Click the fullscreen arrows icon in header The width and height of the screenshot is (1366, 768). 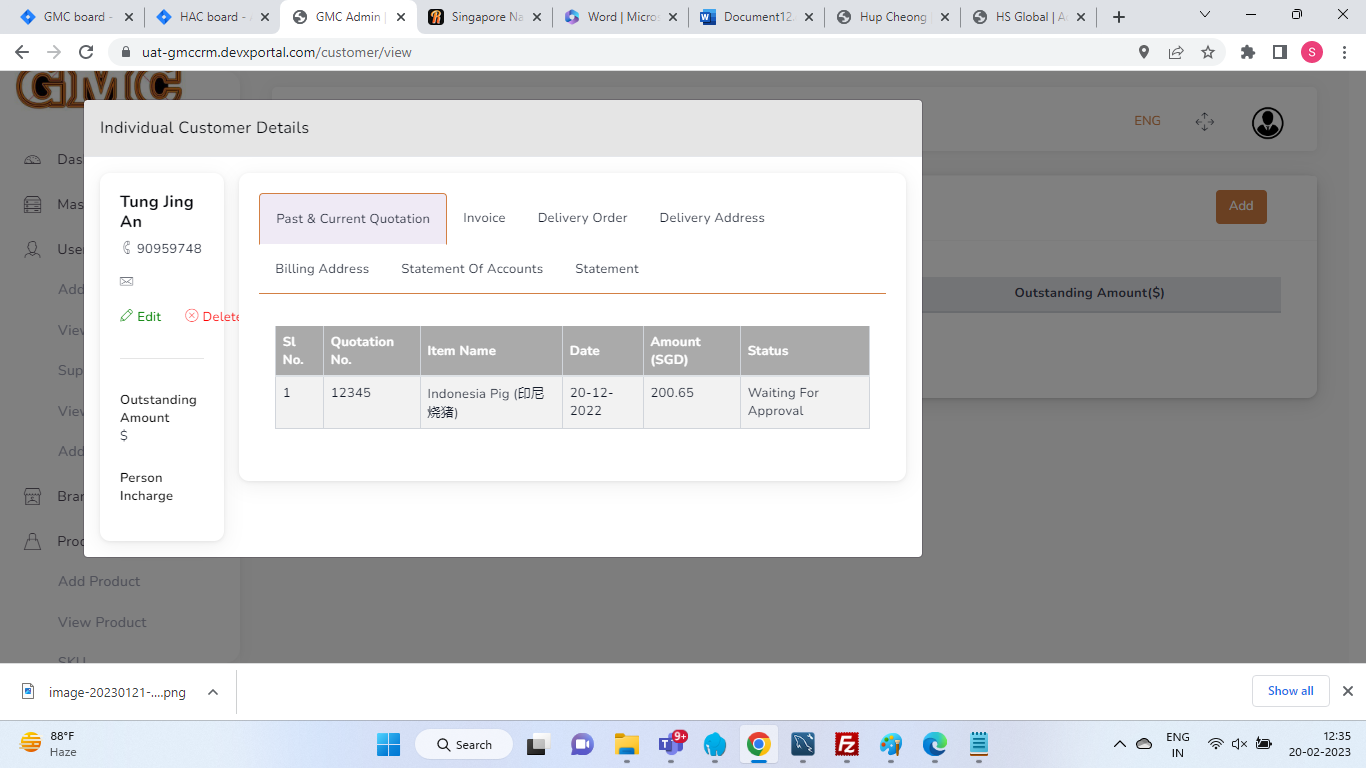click(x=1204, y=122)
